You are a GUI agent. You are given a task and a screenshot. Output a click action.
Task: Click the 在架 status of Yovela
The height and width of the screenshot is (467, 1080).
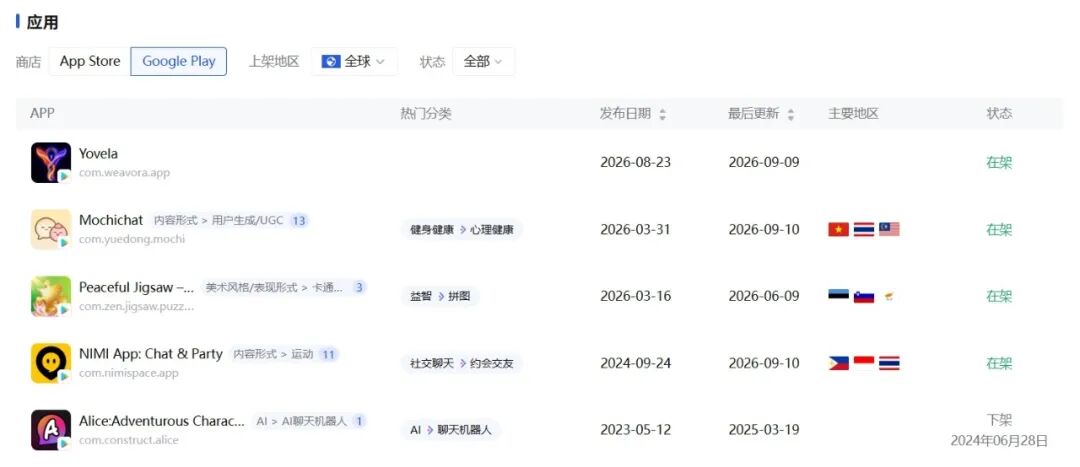[999, 163]
